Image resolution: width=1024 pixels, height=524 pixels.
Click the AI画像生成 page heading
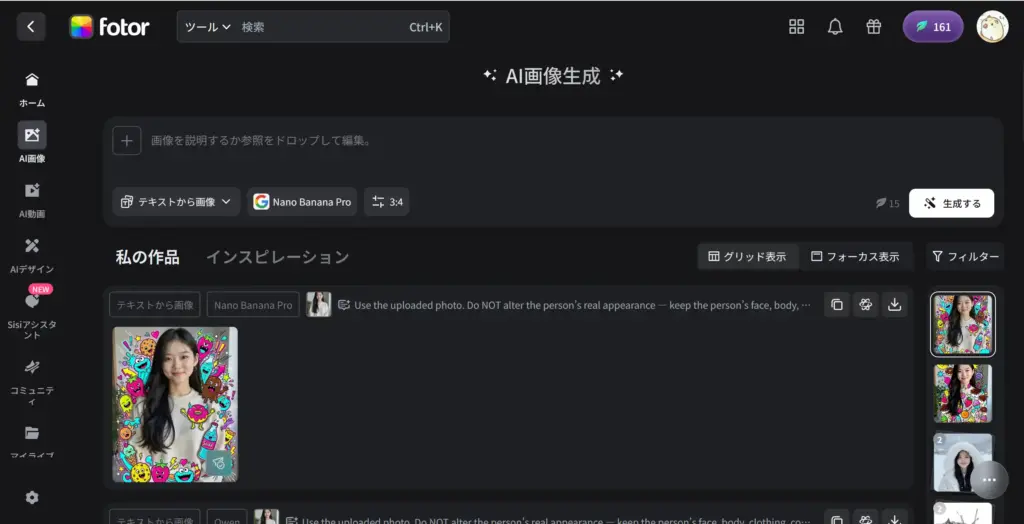[x=552, y=76]
